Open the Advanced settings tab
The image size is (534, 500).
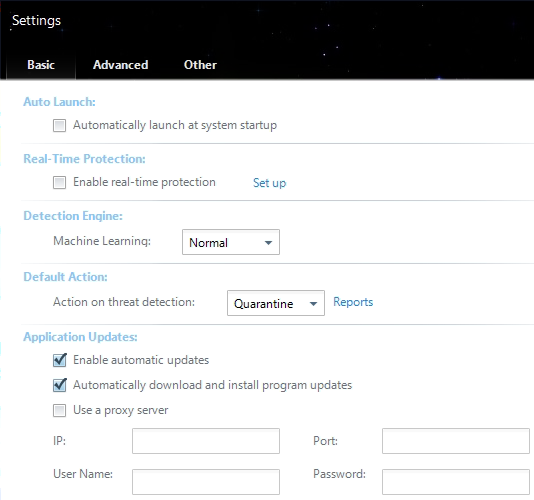(x=121, y=65)
